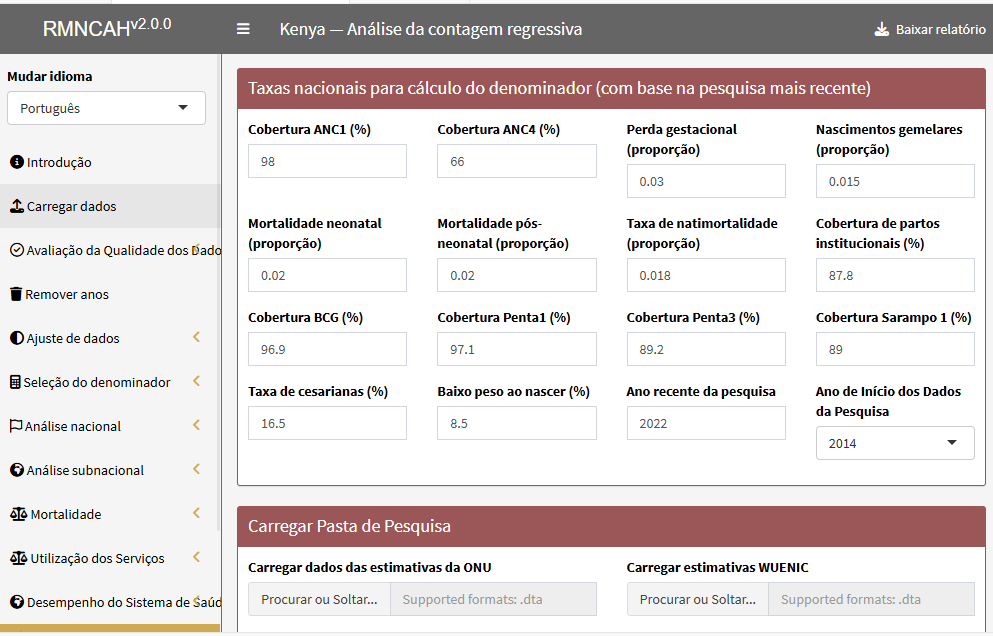Open the Introdução menu item
The width and height of the screenshot is (993, 636).
coord(110,162)
